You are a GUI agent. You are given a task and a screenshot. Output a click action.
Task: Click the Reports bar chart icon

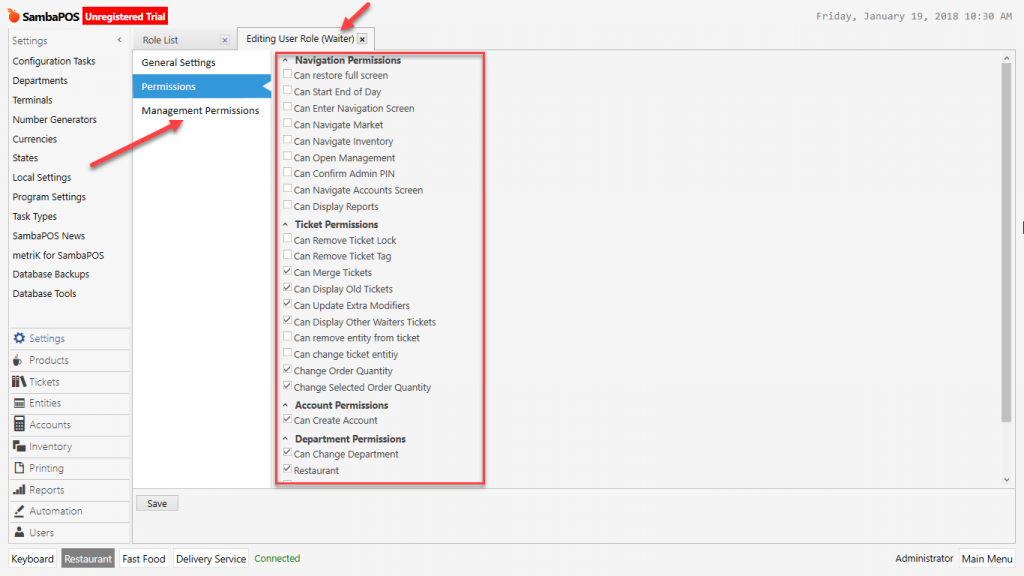pyautogui.click(x=19, y=489)
